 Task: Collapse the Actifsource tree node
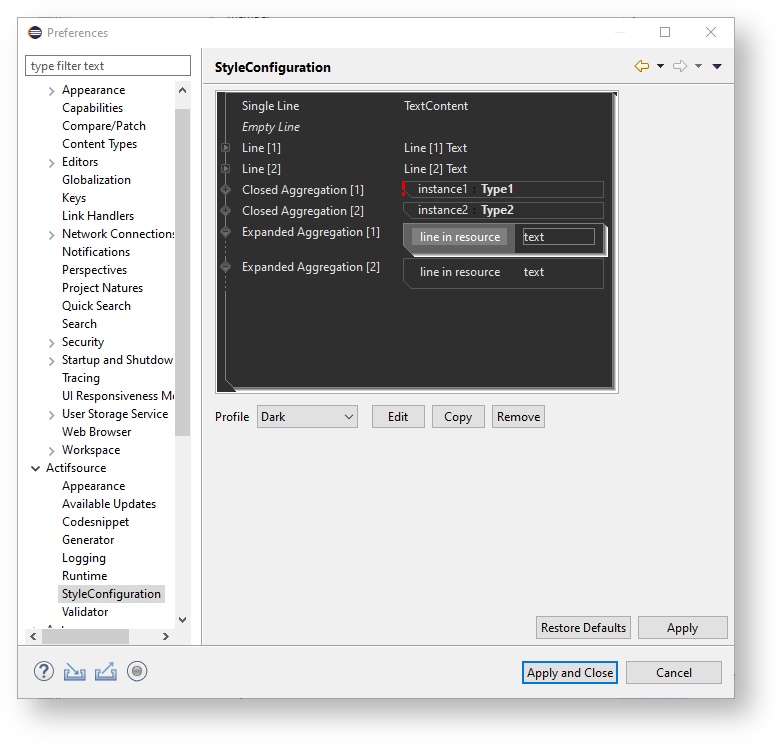[36, 468]
